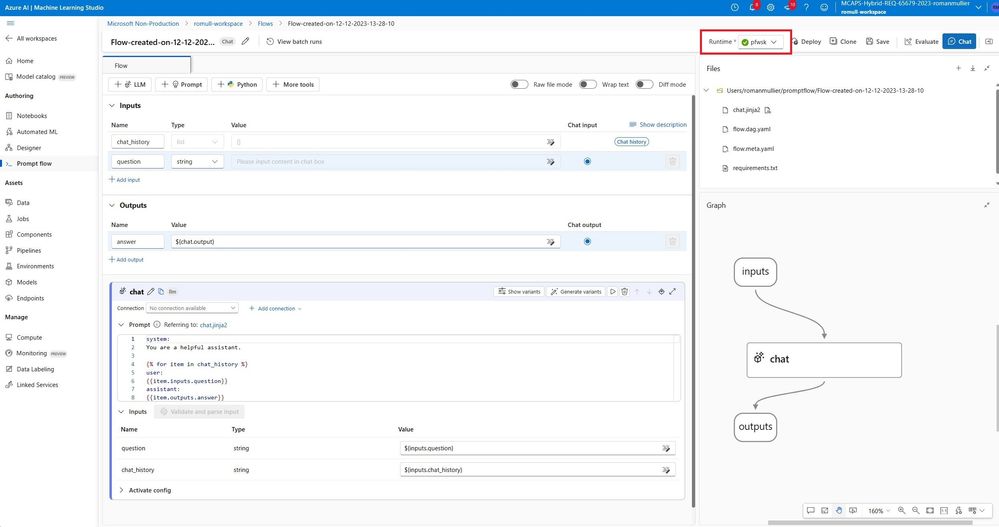This screenshot has height=527, width=999.
Task: Delete the answer output row
Action: click(672, 242)
